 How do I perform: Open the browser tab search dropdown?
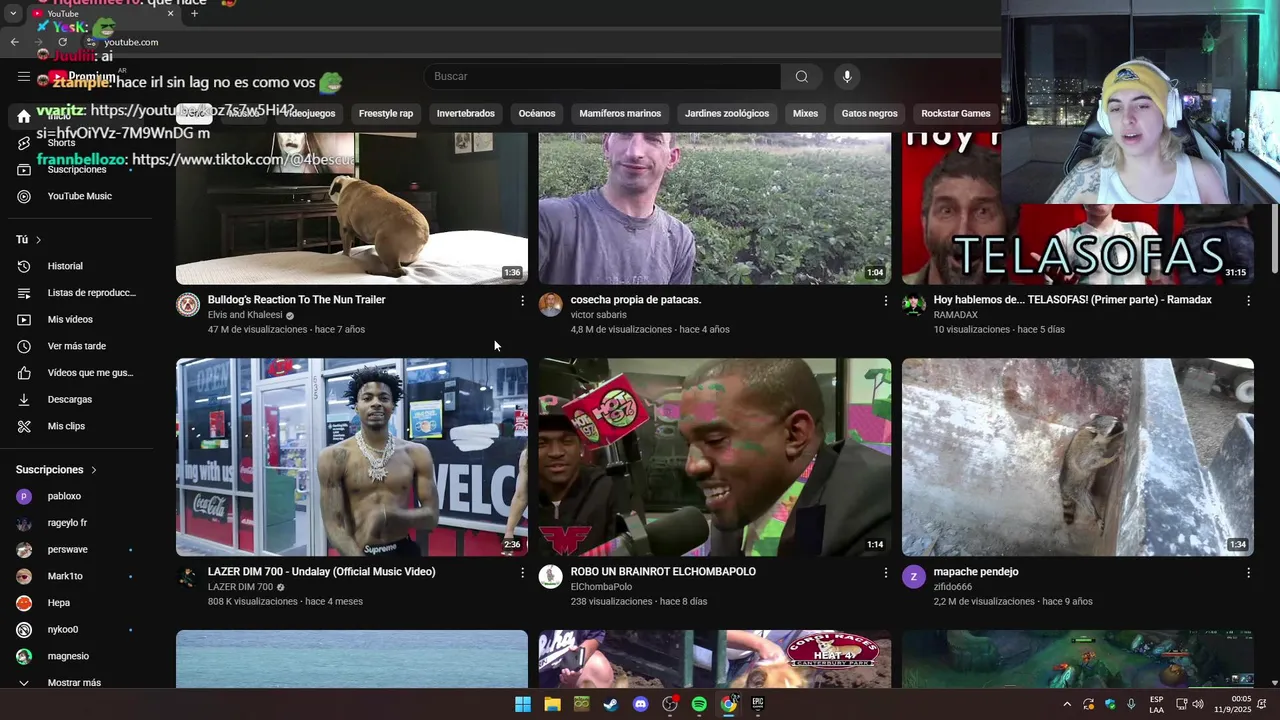[12, 14]
